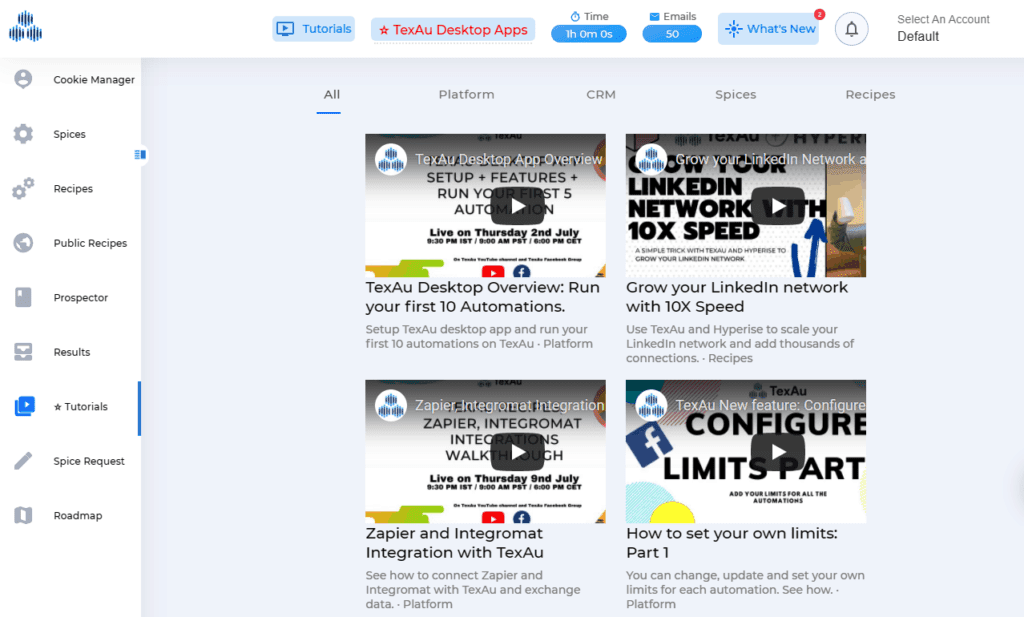Play the Zapier Integromat Integration video
The height and width of the screenshot is (617, 1024).
(517, 452)
